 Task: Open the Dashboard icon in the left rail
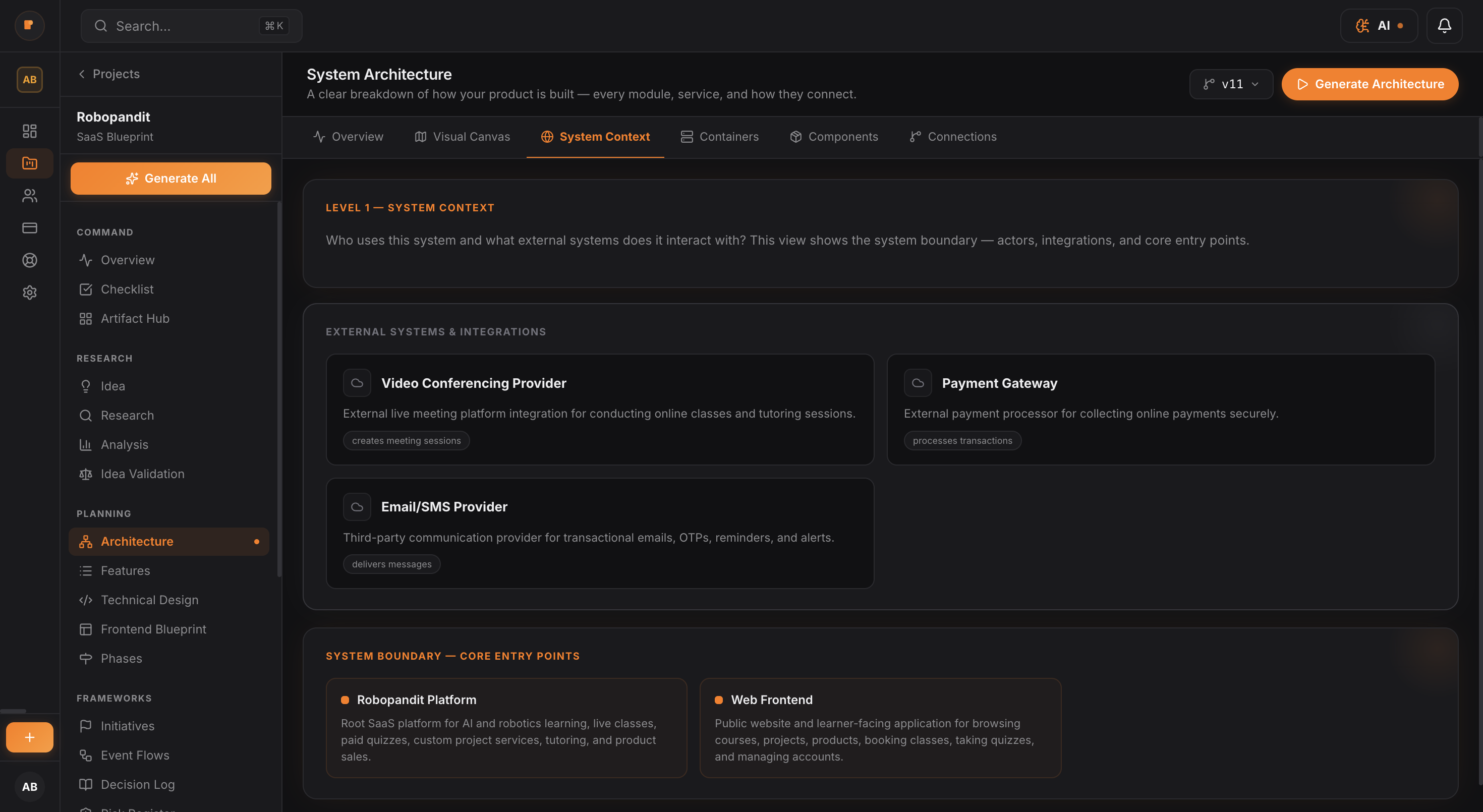point(29,131)
